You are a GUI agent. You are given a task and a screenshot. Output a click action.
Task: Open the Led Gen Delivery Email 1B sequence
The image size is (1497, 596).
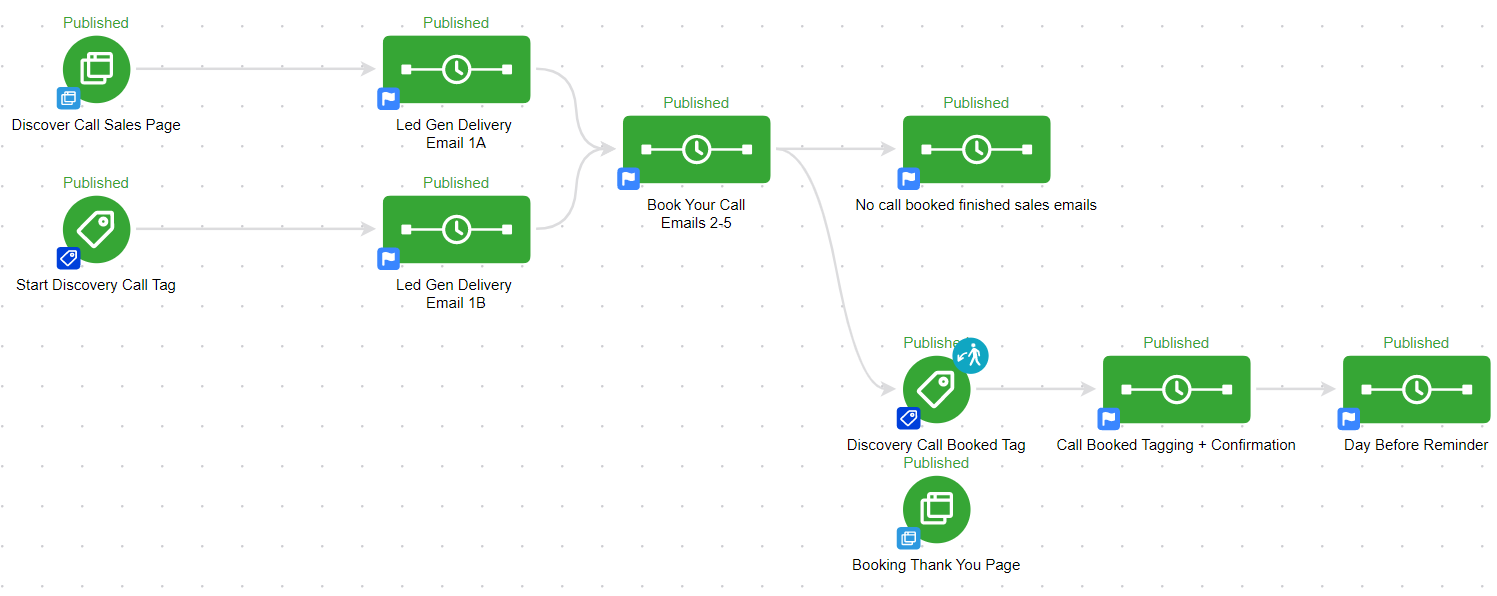[456, 229]
